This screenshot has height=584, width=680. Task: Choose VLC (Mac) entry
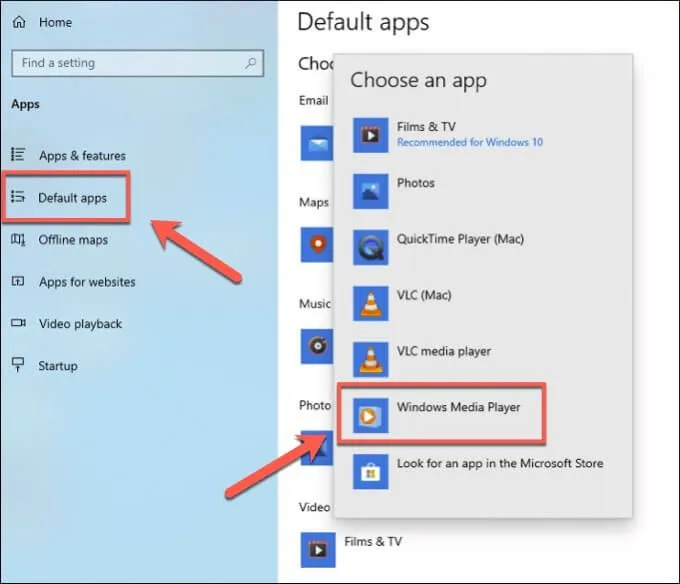tap(424, 295)
